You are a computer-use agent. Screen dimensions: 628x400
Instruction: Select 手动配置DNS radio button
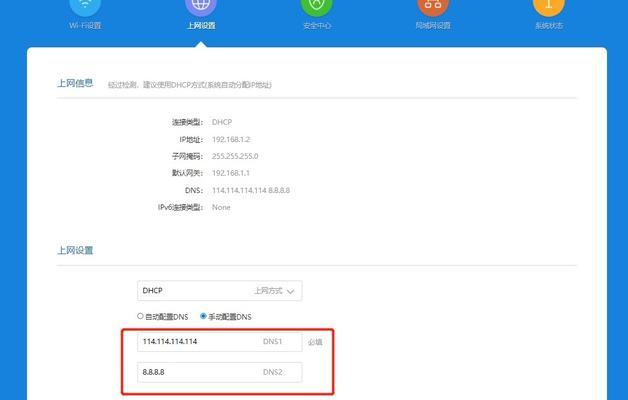[x=203, y=316]
